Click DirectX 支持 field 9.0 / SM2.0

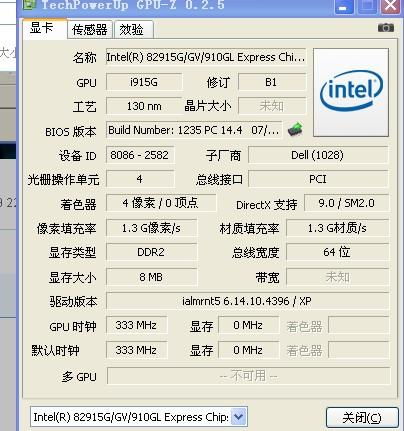(x=347, y=203)
